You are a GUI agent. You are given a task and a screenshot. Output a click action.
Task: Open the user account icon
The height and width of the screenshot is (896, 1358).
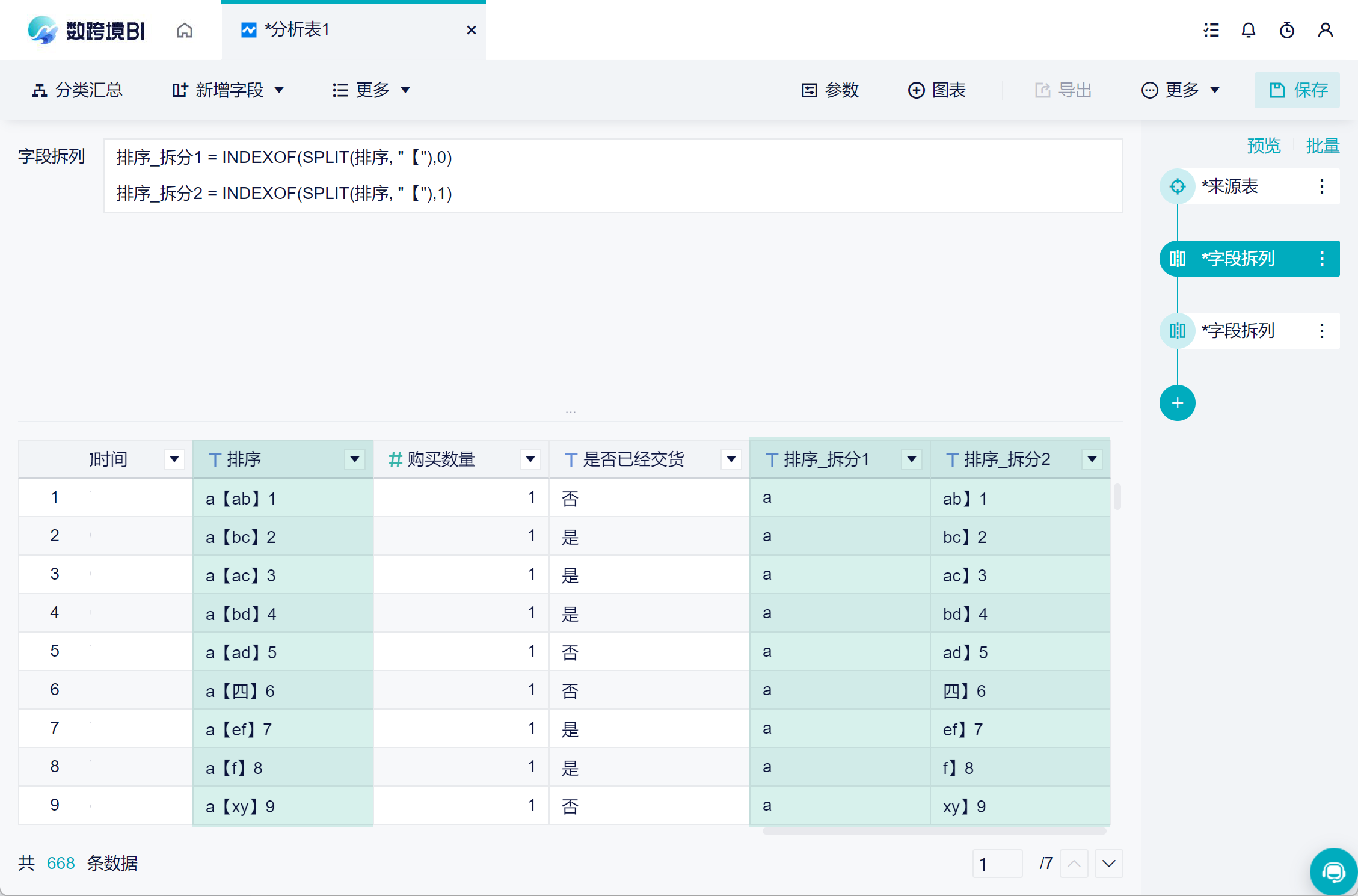(x=1326, y=30)
